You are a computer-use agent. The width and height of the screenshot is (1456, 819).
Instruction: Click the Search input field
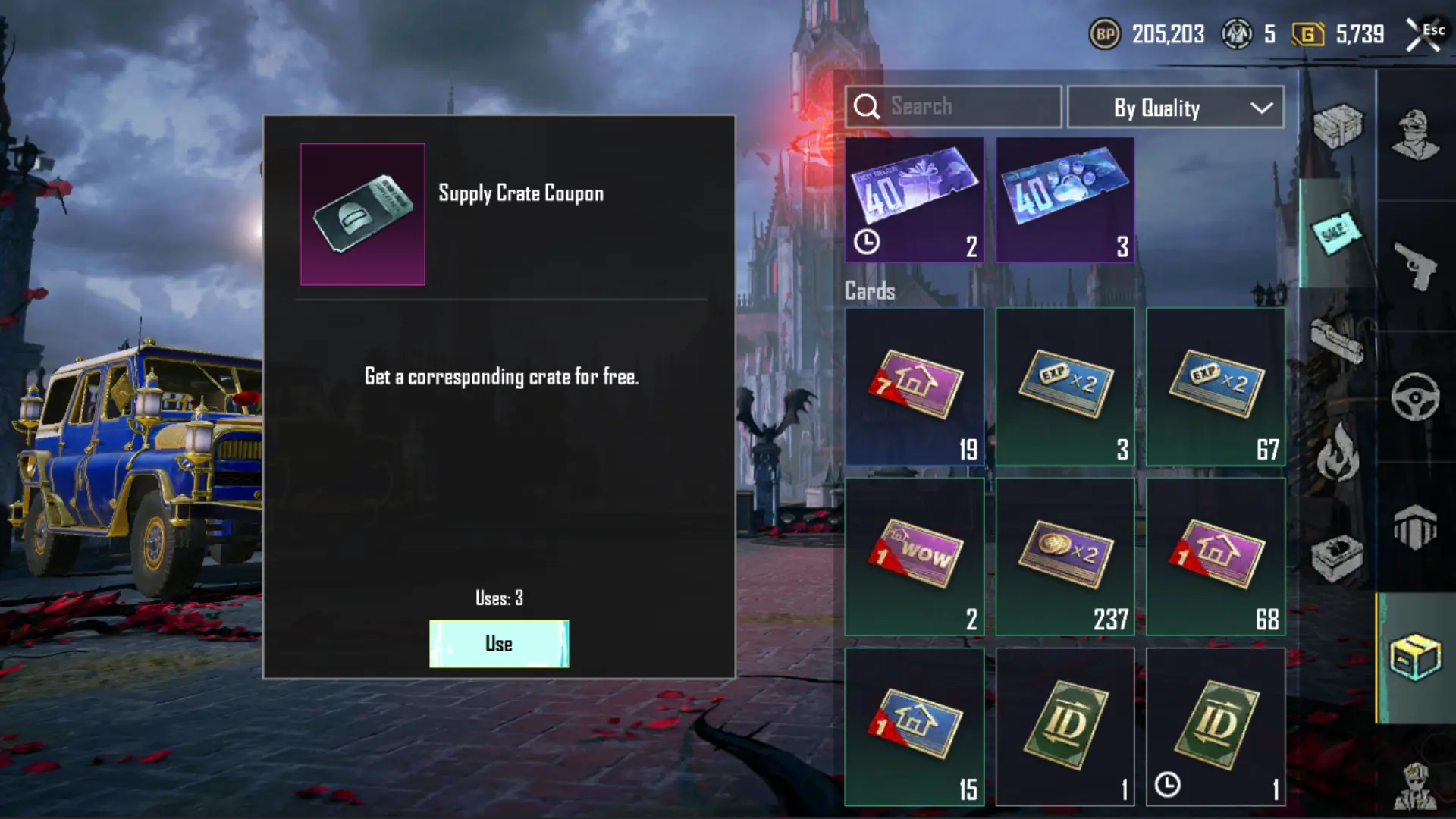pyautogui.click(x=953, y=107)
